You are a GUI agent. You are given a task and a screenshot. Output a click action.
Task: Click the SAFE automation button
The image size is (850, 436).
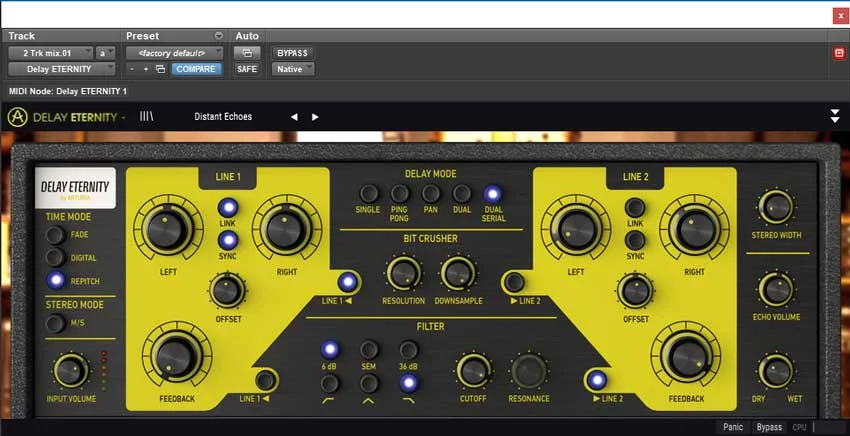click(x=247, y=69)
